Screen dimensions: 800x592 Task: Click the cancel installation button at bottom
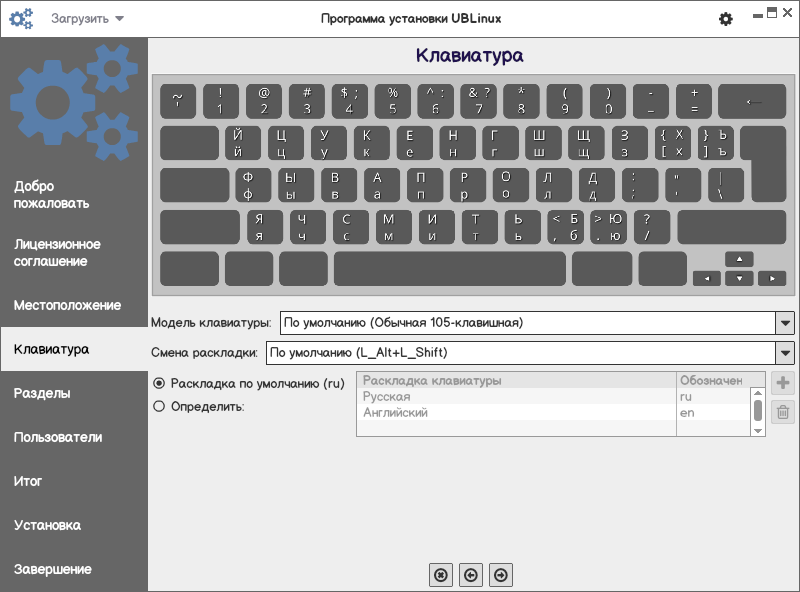click(440, 574)
